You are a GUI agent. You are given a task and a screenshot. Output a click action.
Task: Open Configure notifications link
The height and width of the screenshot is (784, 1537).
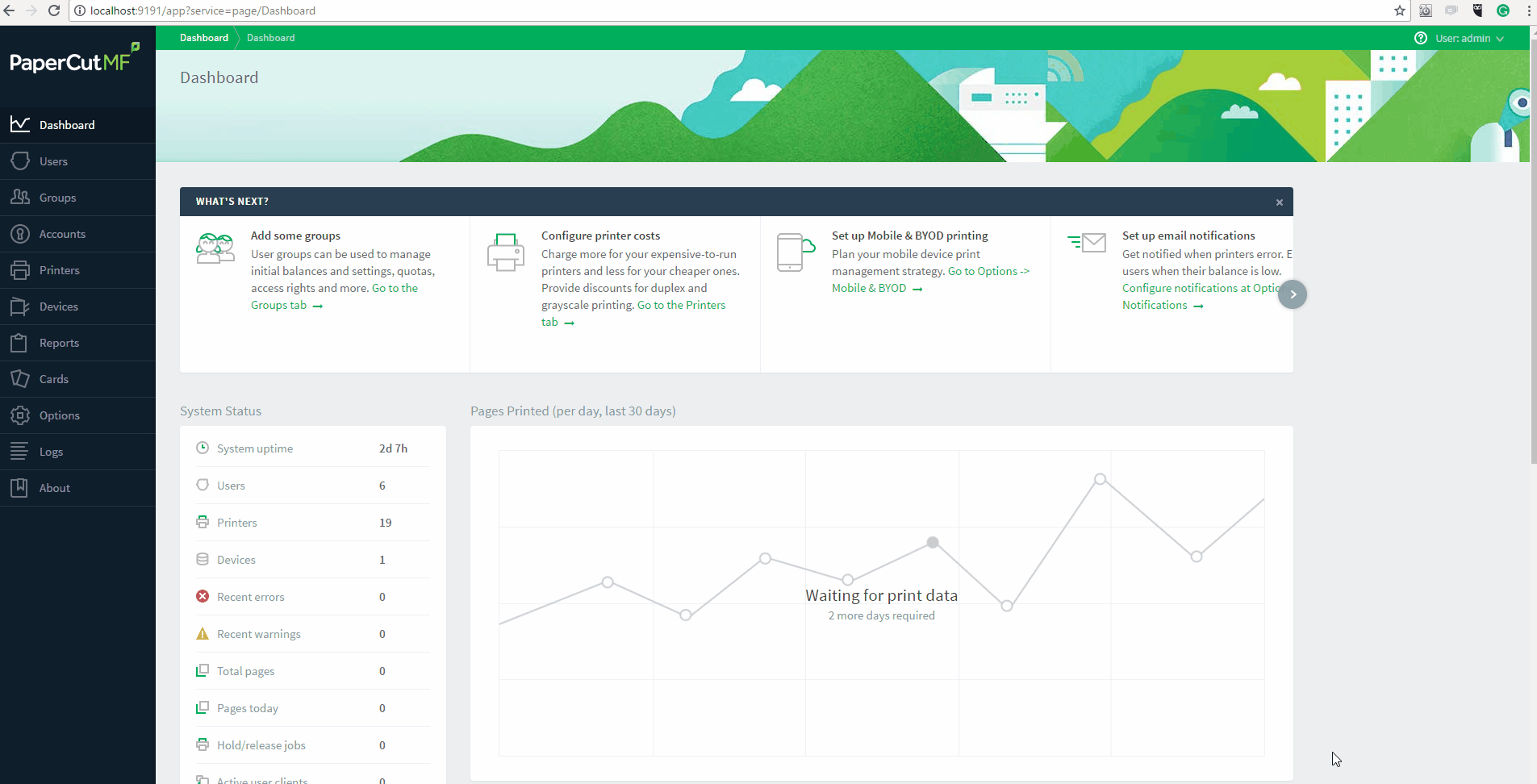pos(1201,297)
